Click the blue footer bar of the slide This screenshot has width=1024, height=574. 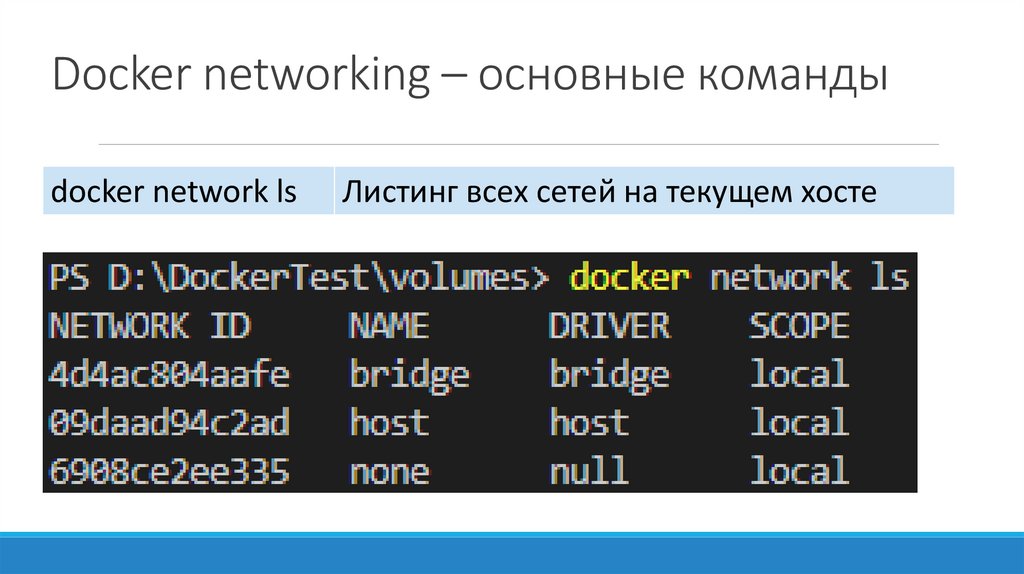512,553
